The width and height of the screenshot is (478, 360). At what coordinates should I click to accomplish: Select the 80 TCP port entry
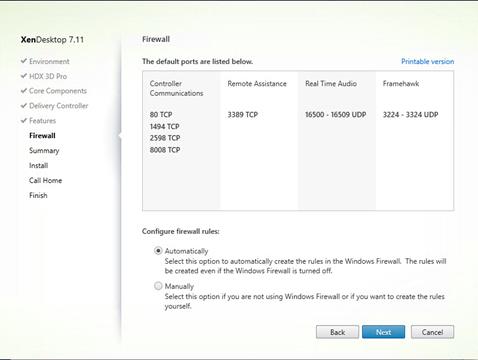click(x=161, y=115)
